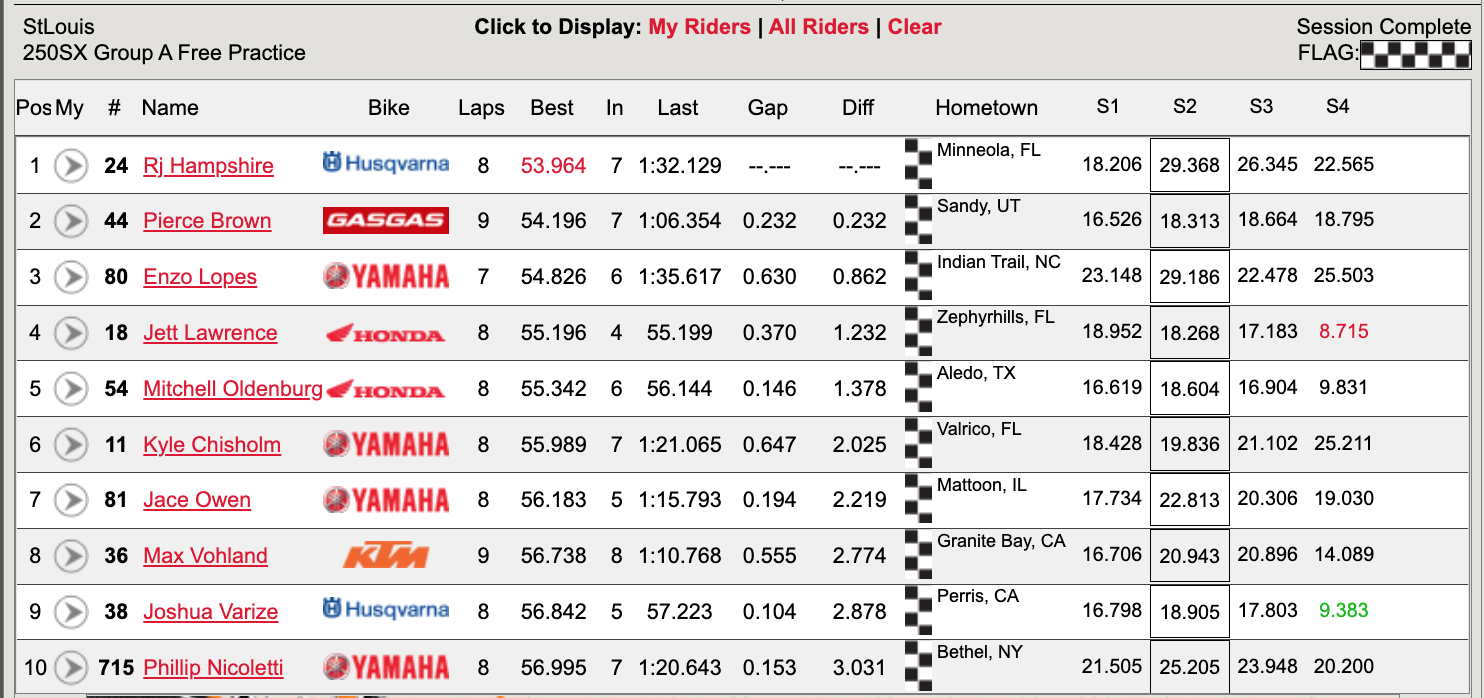The width and height of the screenshot is (1484, 698).
Task: Click the Best column header
Action: (552, 107)
